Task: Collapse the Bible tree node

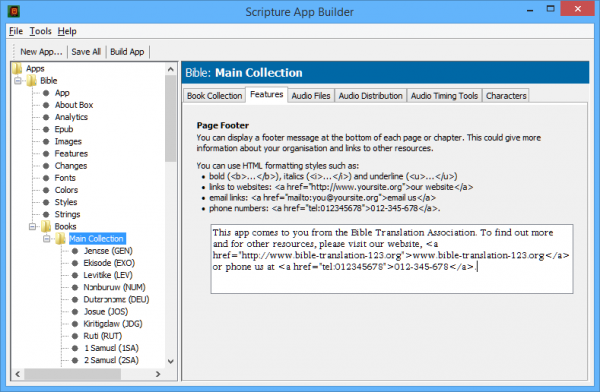Action: [18, 81]
